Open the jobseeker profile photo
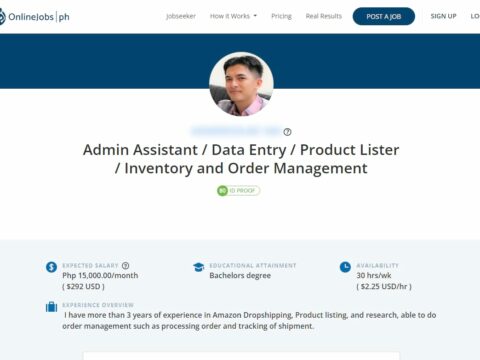The image size is (480, 360). click(241, 84)
